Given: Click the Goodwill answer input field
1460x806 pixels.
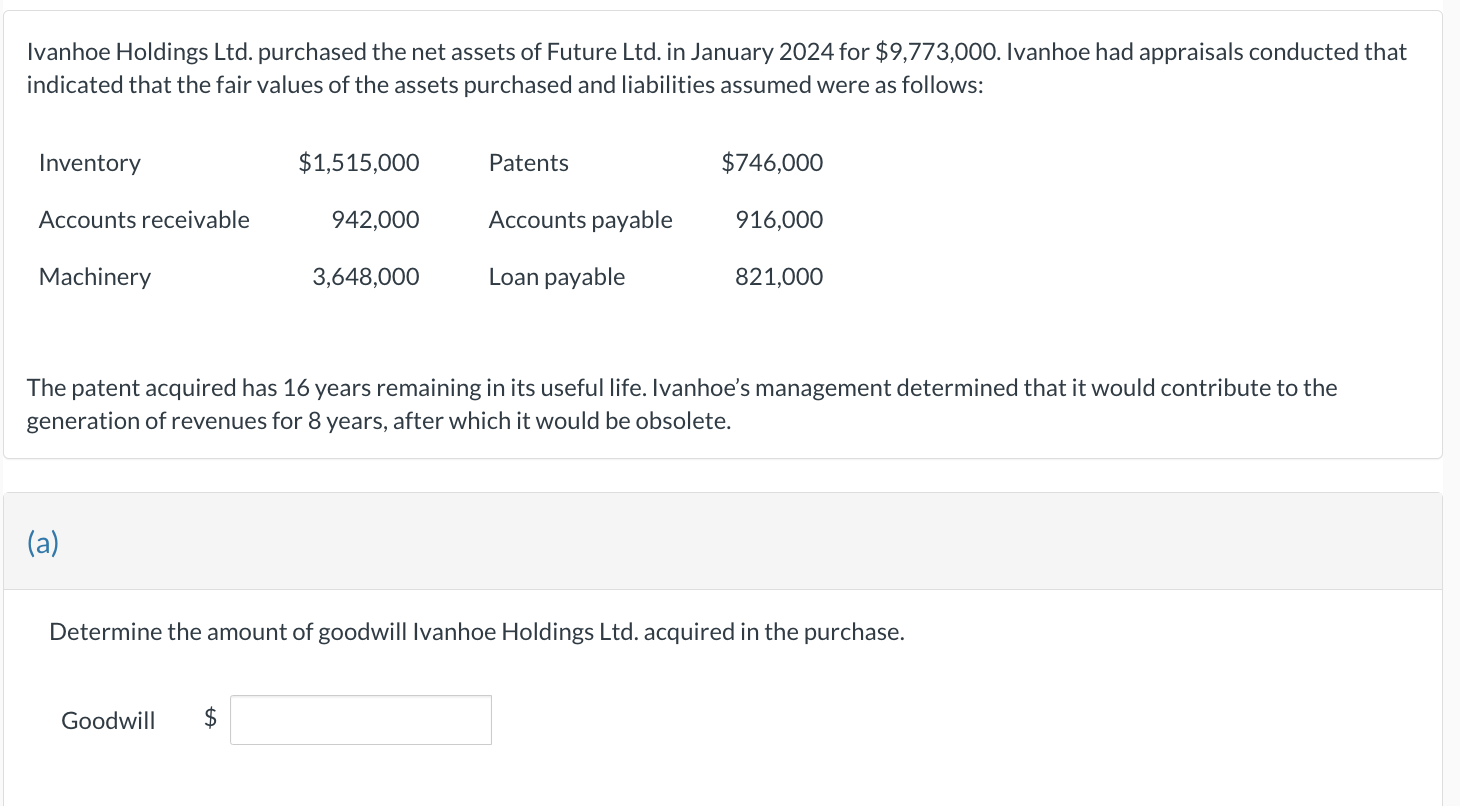Looking at the screenshot, I should tap(360, 720).
